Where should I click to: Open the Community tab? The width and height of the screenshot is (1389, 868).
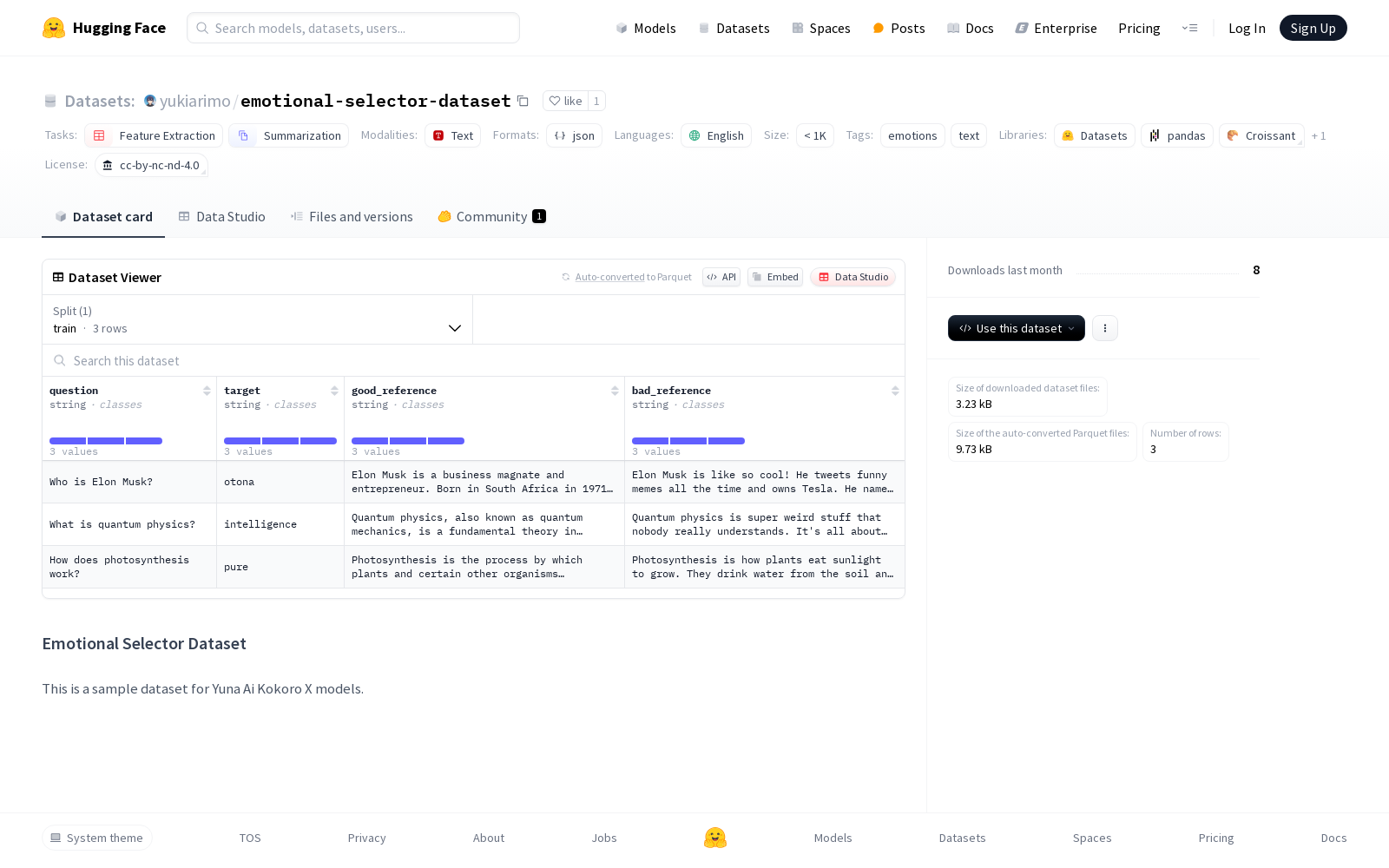[491, 217]
